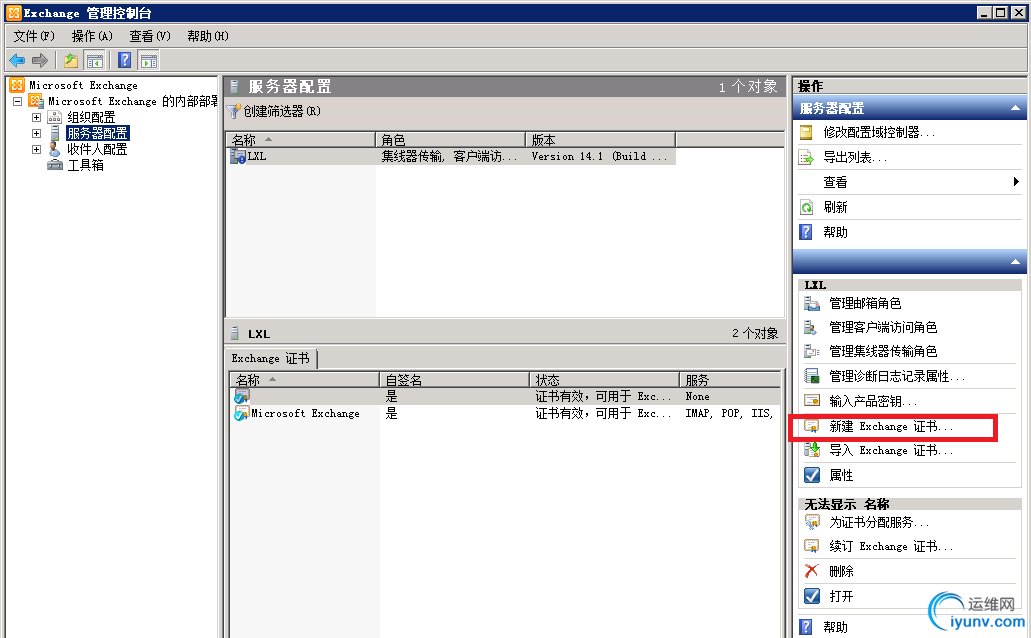Sort certificates by 自签名 column header
The width and height of the screenshot is (1031, 638).
pos(454,380)
